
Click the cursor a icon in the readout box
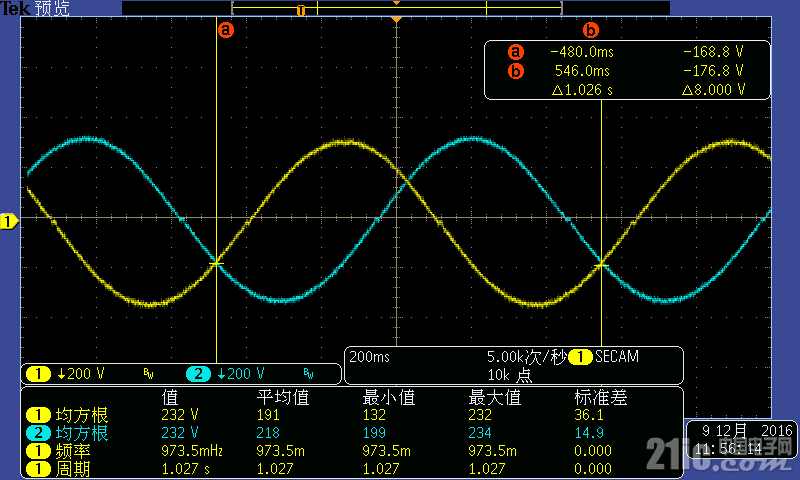pos(516,52)
